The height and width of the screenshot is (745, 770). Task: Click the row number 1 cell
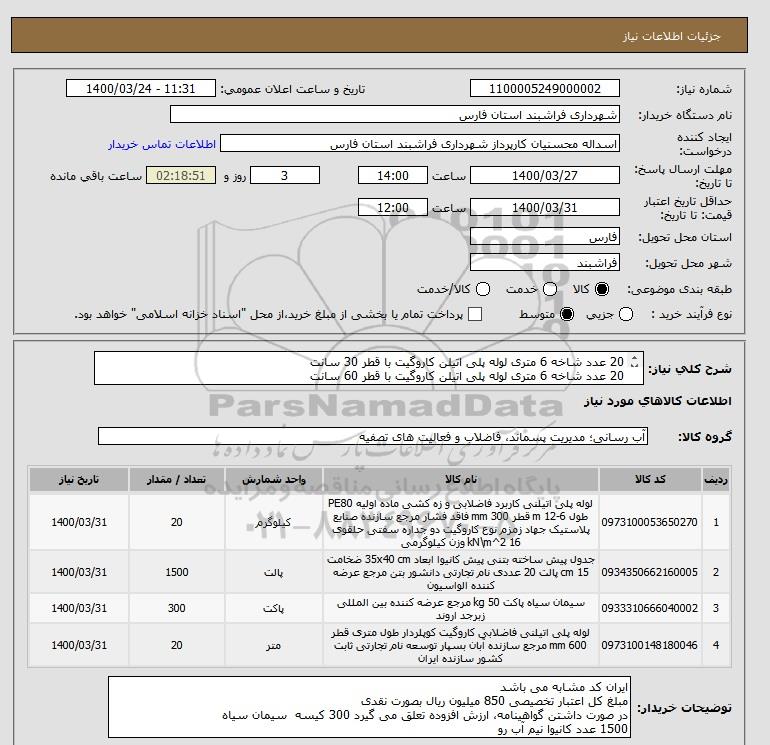[716, 523]
